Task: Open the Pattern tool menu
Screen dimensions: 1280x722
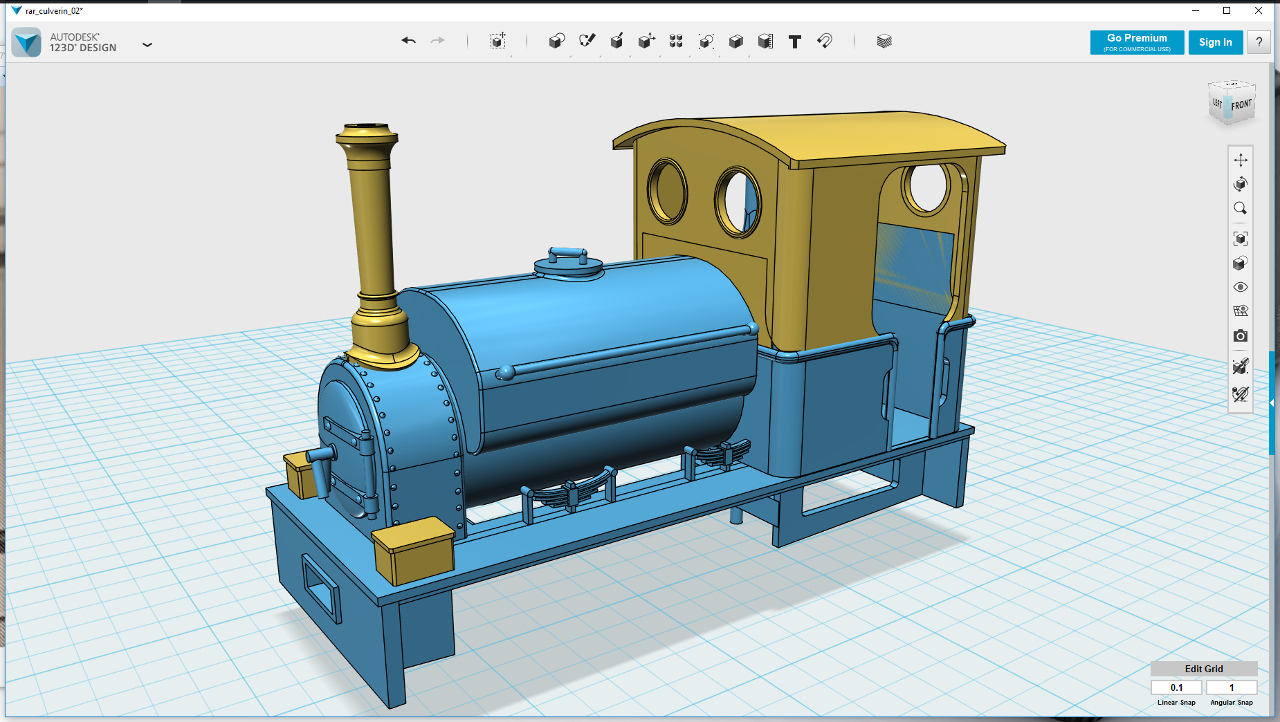Action: (x=676, y=41)
